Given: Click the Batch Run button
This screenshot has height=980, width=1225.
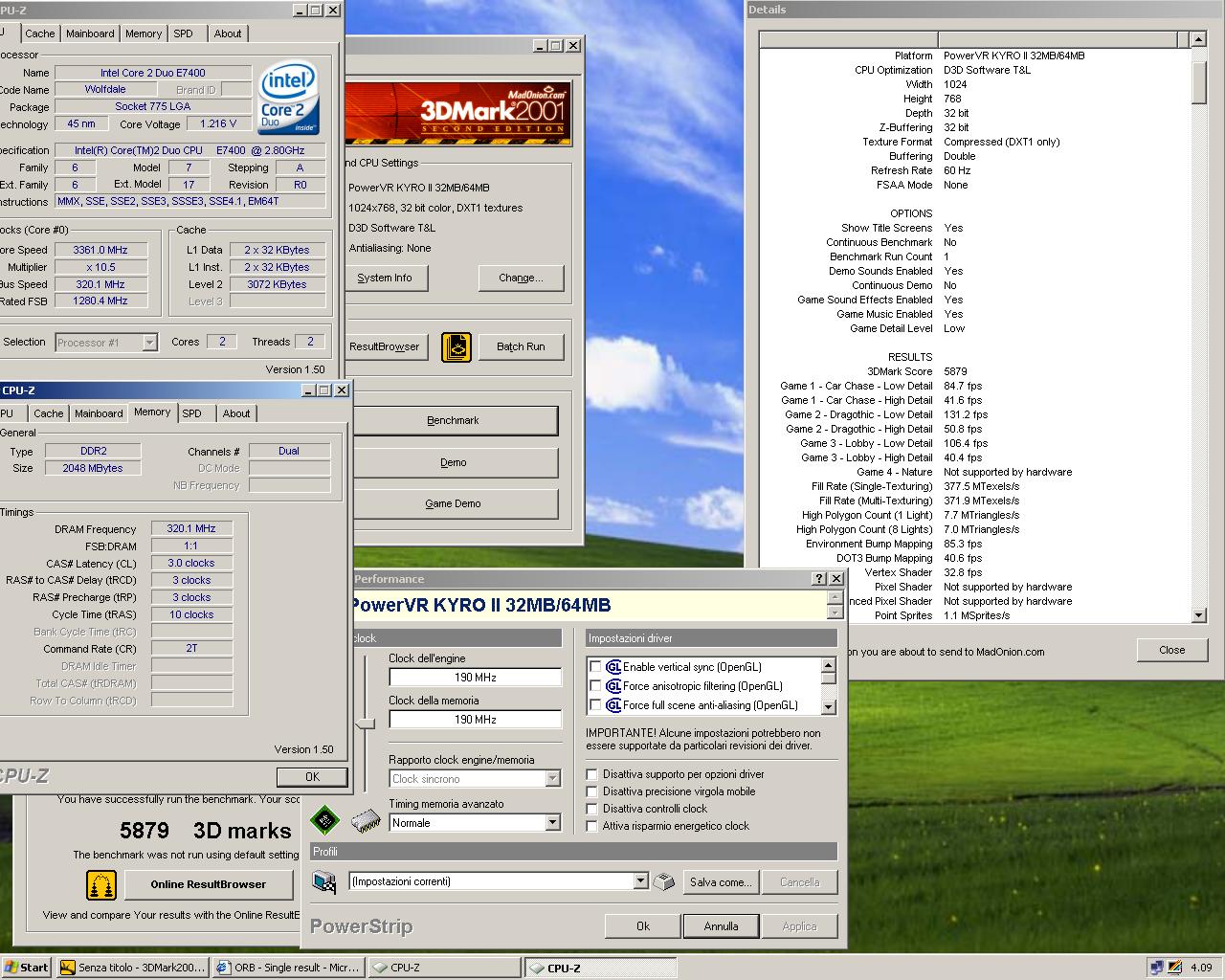Looking at the screenshot, I should [x=521, y=346].
